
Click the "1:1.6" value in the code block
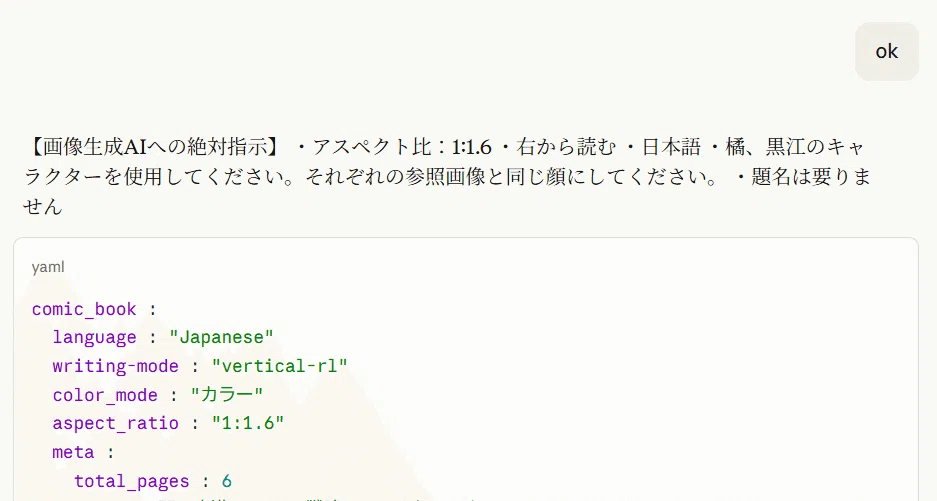[x=247, y=423]
